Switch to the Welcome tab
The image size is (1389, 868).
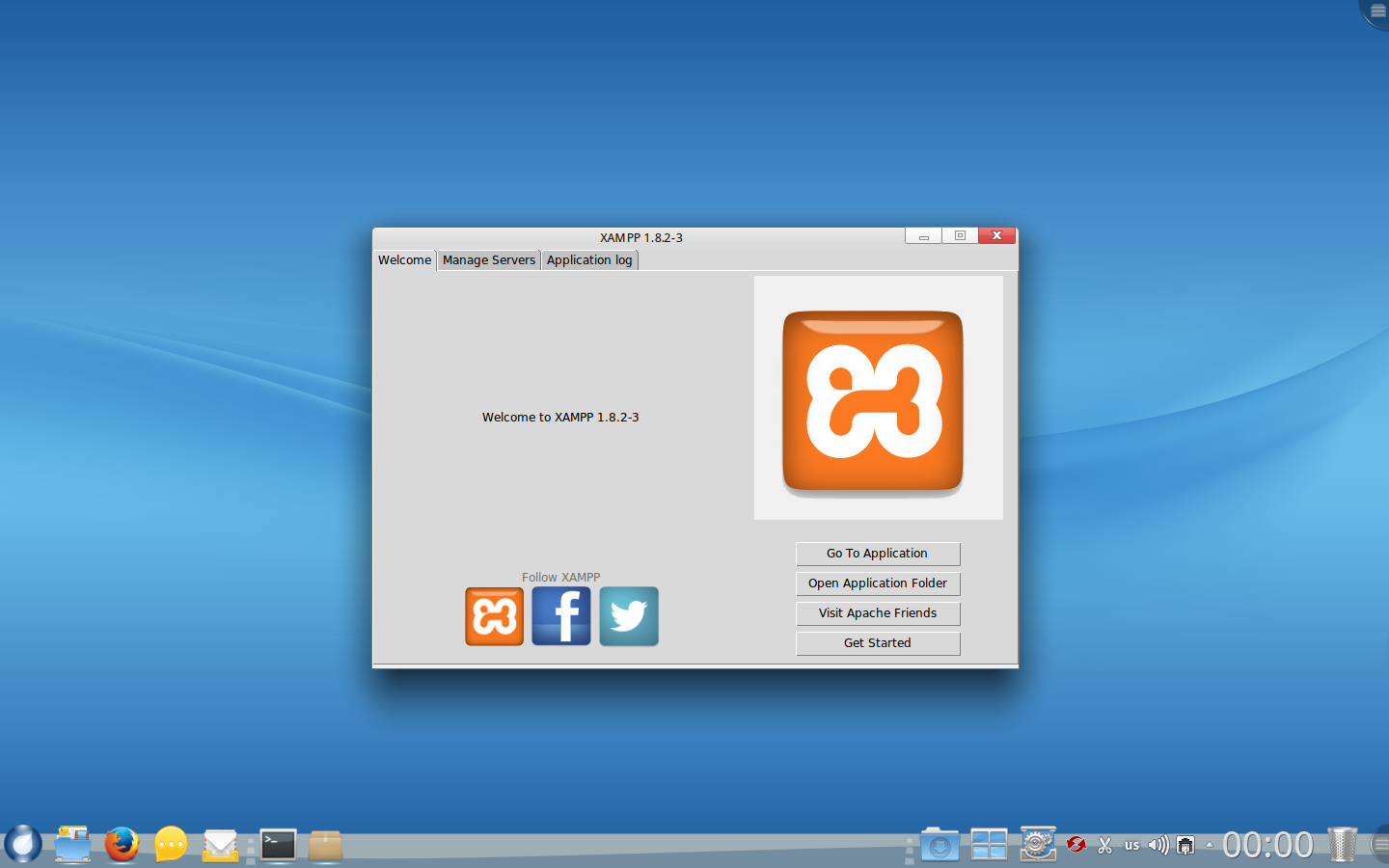tap(405, 260)
